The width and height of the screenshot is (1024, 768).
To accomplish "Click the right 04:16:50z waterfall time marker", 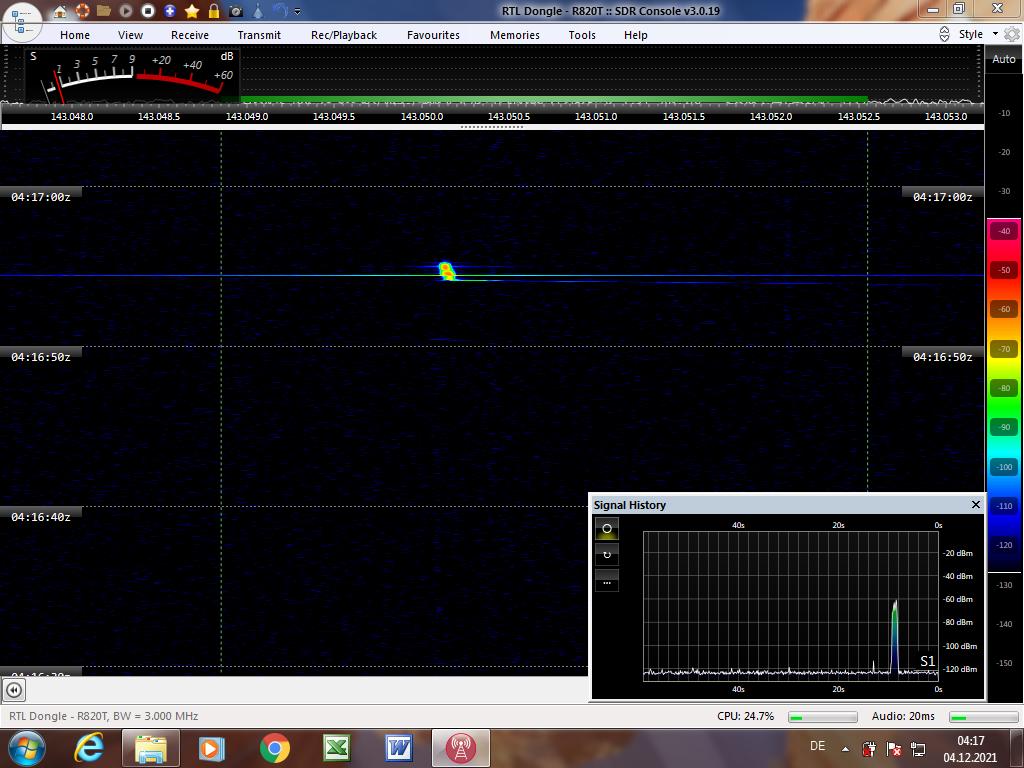I will pos(942,357).
